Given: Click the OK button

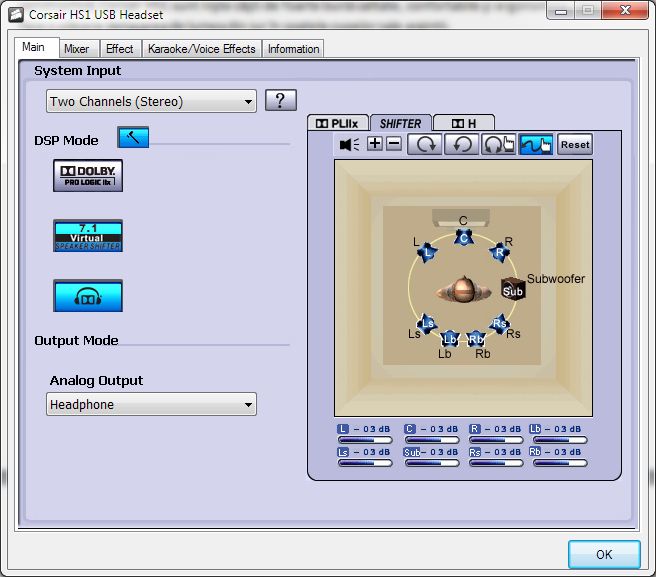Looking at the screenshot, I should 603,554.
